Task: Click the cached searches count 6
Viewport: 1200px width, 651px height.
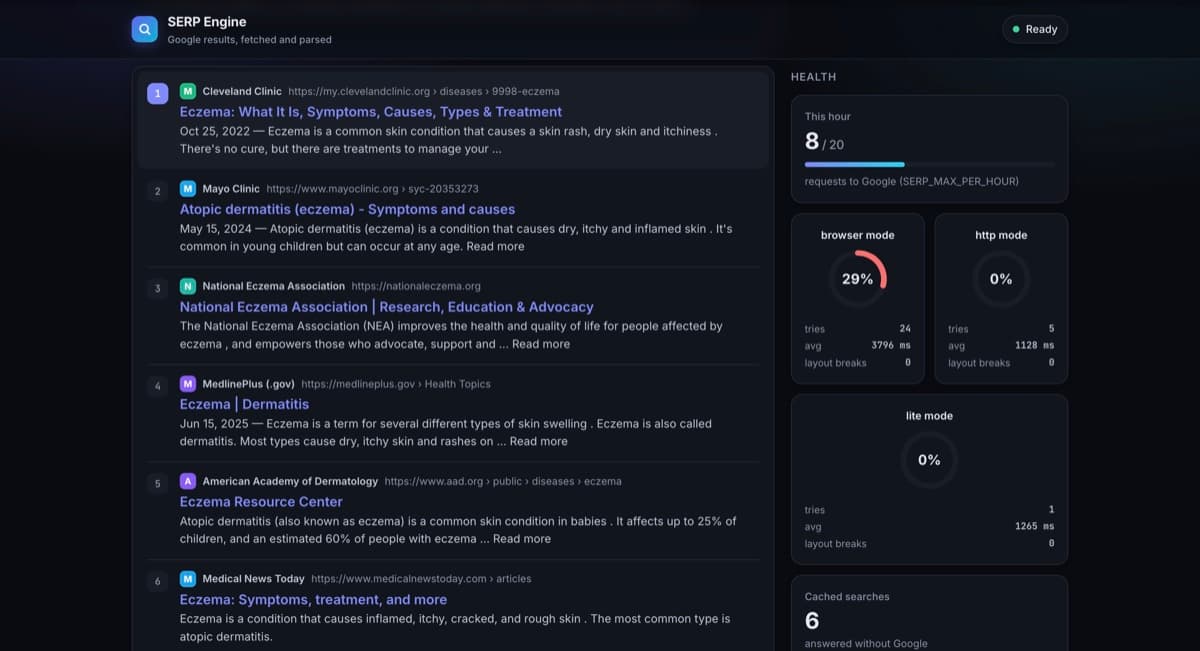Action: point(813,621)
